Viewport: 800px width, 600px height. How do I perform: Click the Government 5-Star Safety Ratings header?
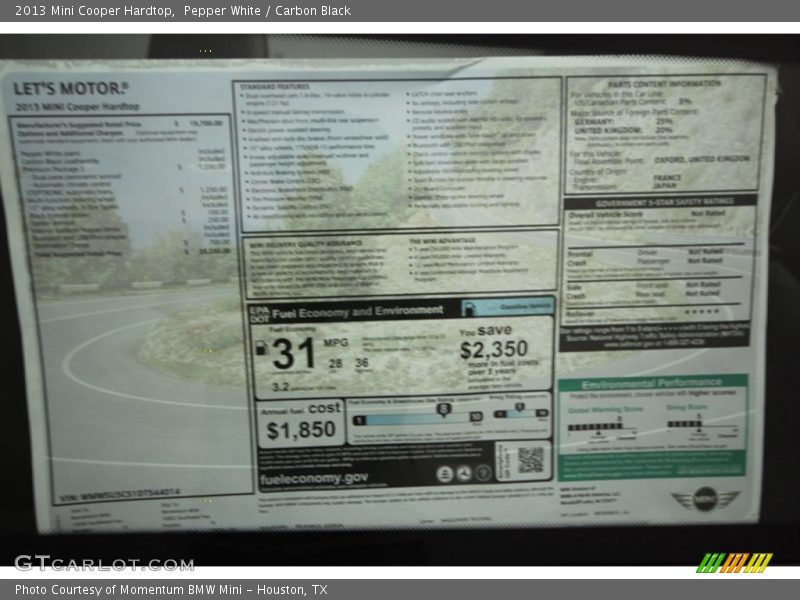662,200
